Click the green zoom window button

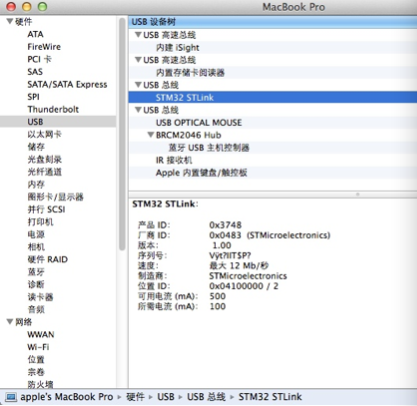[x=42, y=6]
